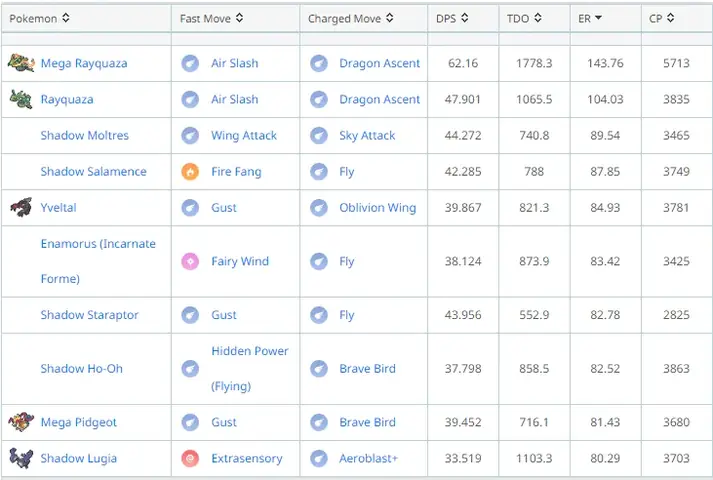Click the psychic-type icon beside Extrasensory
This screenshot has width=713, height=480.
[190, 458]
